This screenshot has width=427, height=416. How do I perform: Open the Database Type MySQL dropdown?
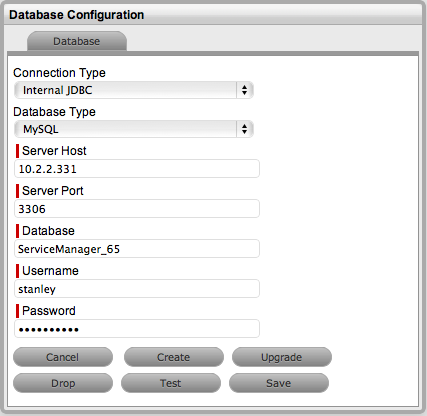134,129
